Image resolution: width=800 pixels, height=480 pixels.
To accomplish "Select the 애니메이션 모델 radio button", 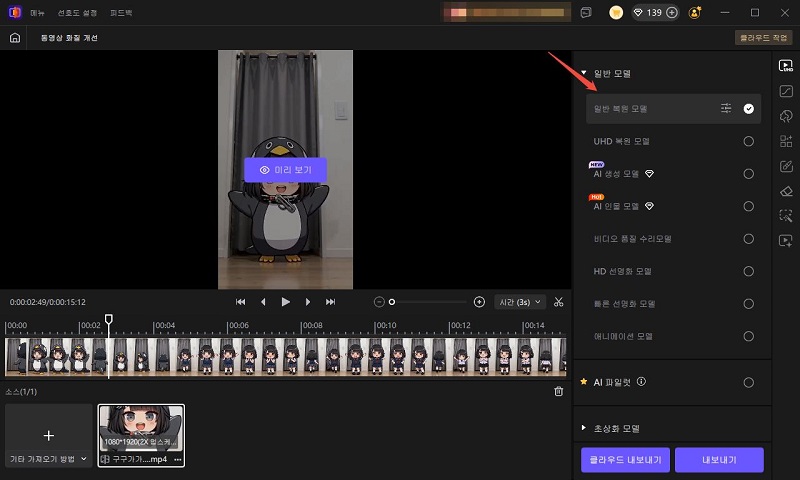I will coord(748,336).
